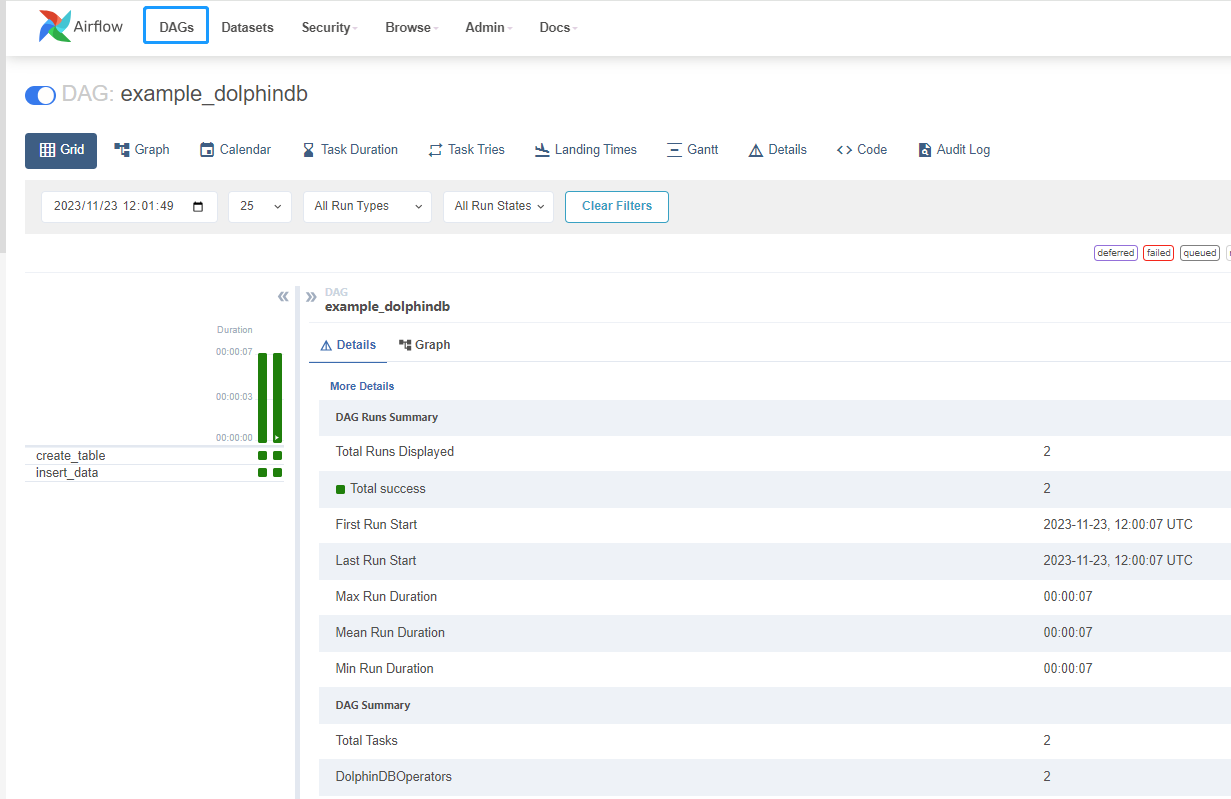Open the Task Duration view

coord(350,150)
